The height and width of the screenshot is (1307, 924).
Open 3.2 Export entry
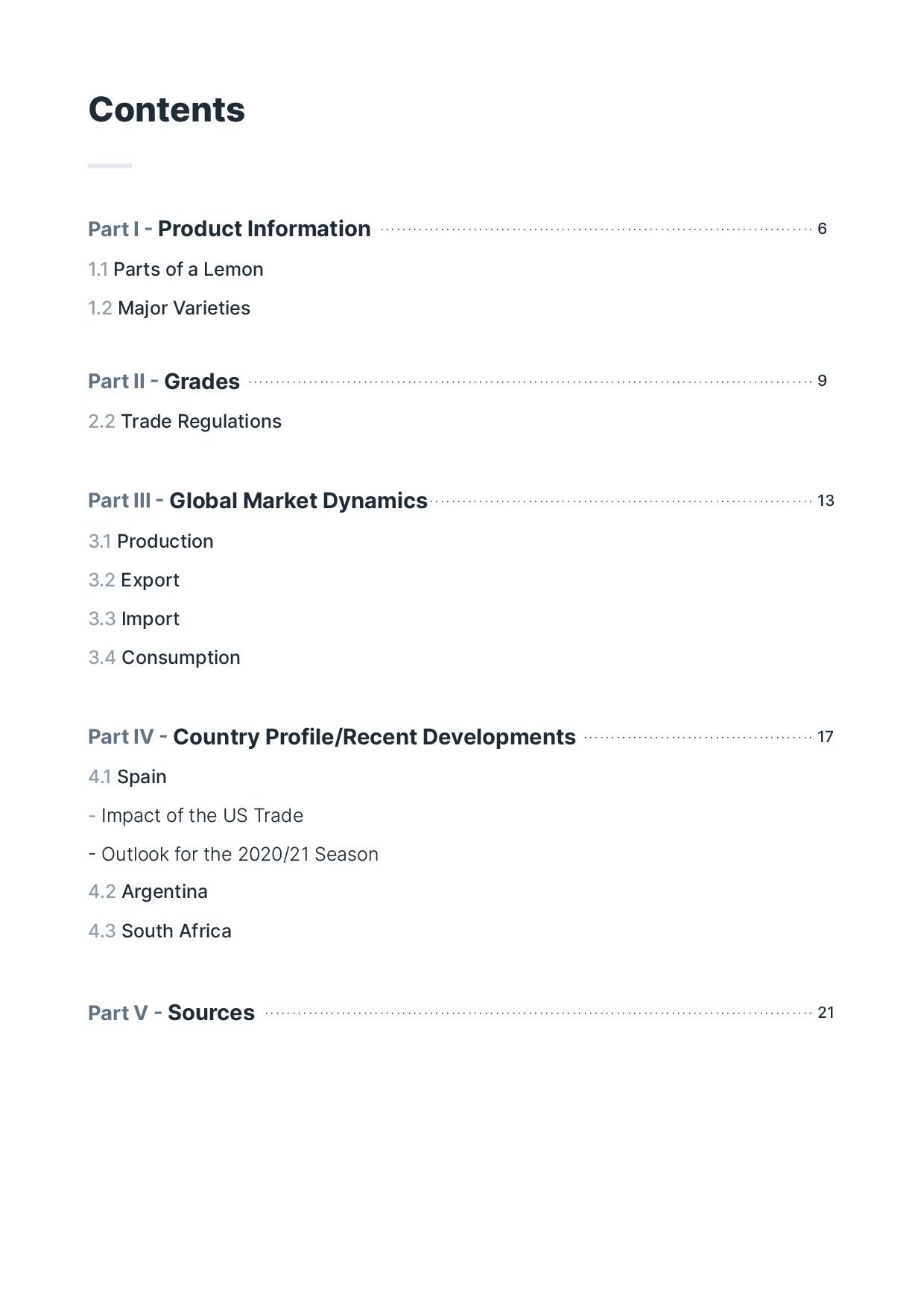point(134,580)
